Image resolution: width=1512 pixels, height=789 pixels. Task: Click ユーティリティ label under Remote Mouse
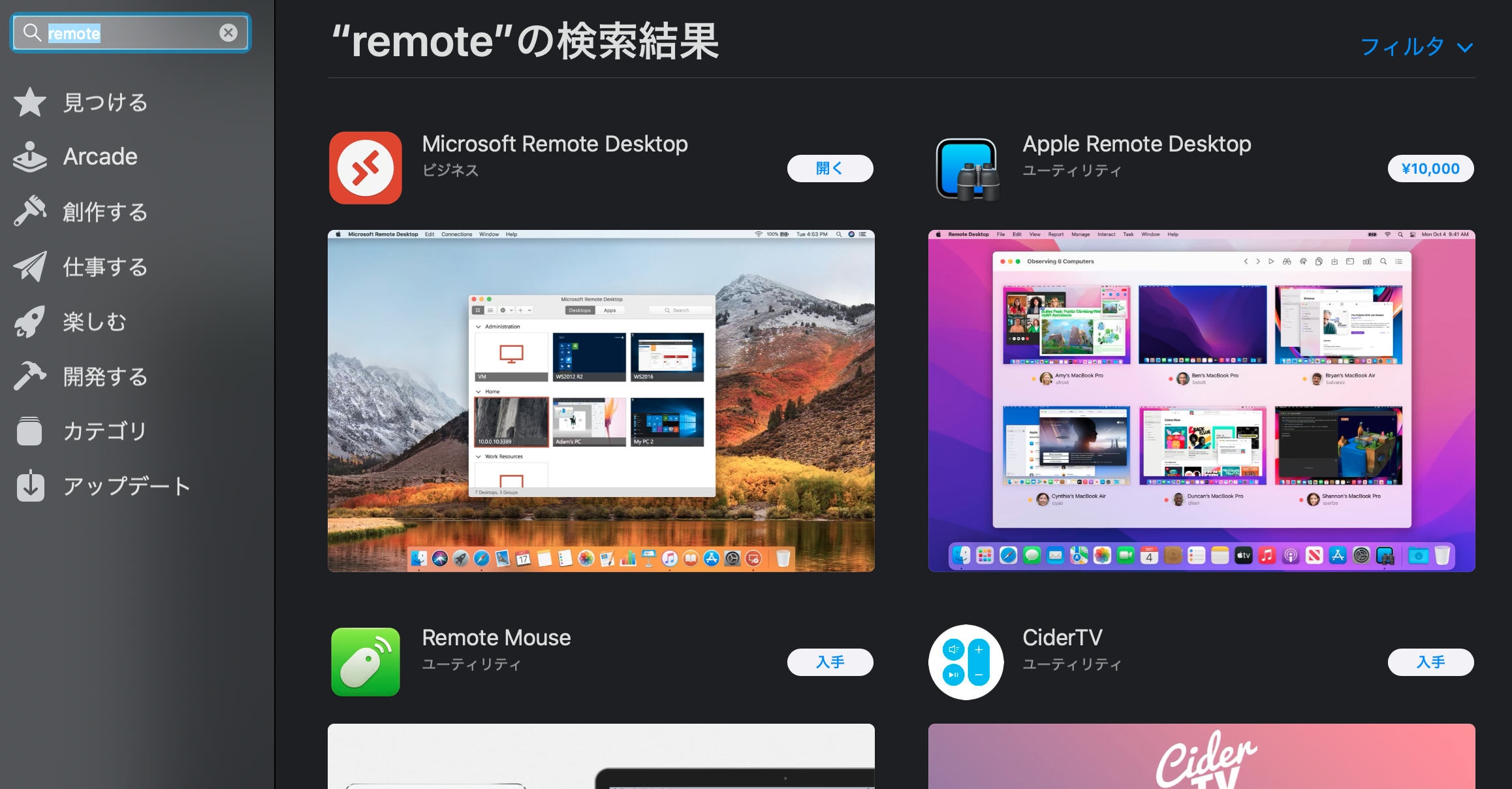click(x=471, y=664)
